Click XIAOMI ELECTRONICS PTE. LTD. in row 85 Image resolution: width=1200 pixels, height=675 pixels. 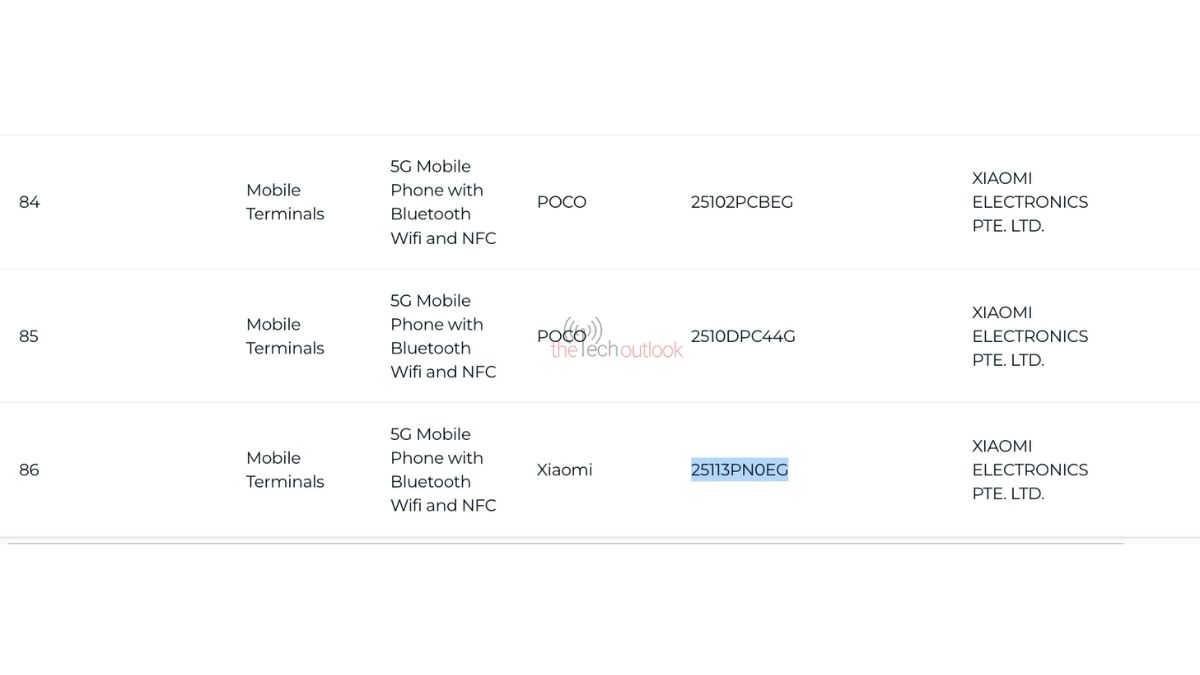click(1030, 336)
